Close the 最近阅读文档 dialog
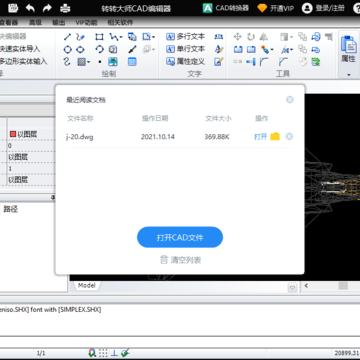The image size is (360, 360). coord(290,100)
